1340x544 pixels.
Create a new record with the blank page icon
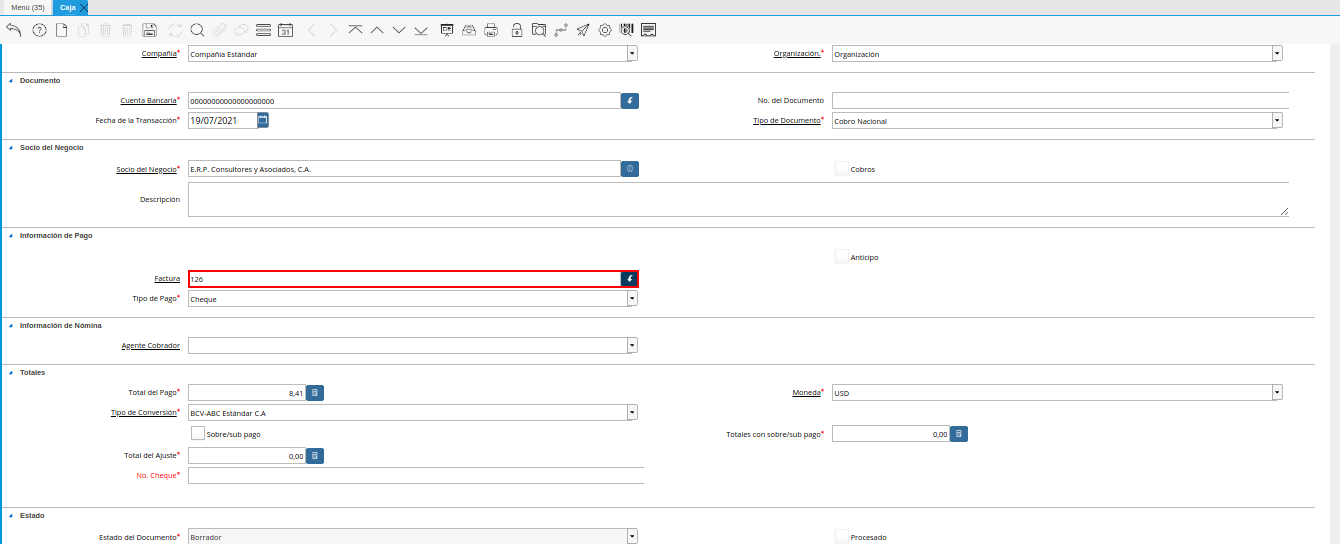tap(61, 30)
